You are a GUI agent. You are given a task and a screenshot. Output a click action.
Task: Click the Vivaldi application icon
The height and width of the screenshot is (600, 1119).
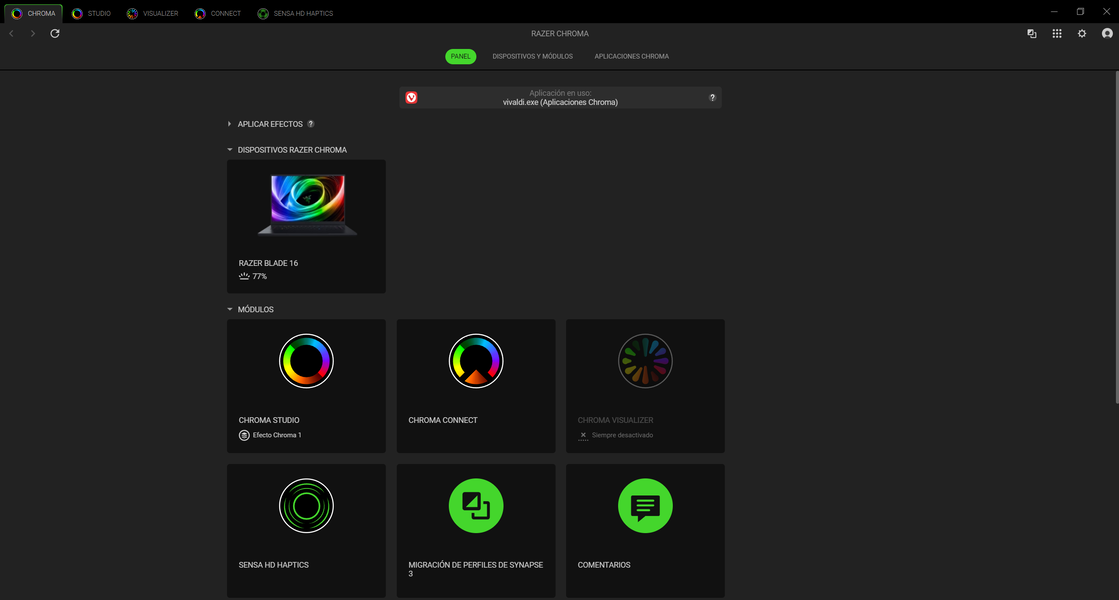[x=412, y=98]
